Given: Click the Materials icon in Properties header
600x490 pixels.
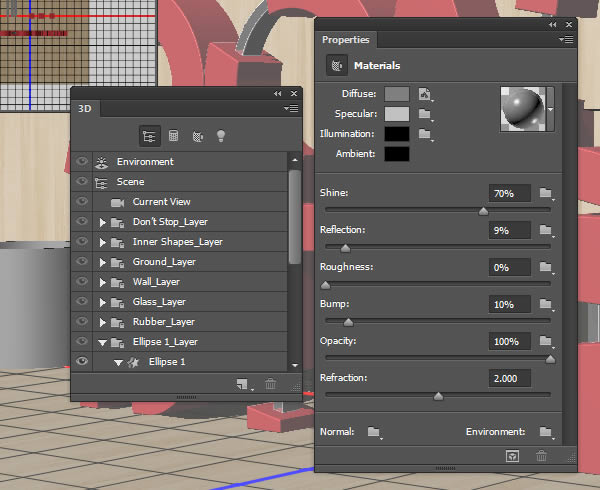Looking at the screenshot, I should pyautogui.click(x=337, y=66).
